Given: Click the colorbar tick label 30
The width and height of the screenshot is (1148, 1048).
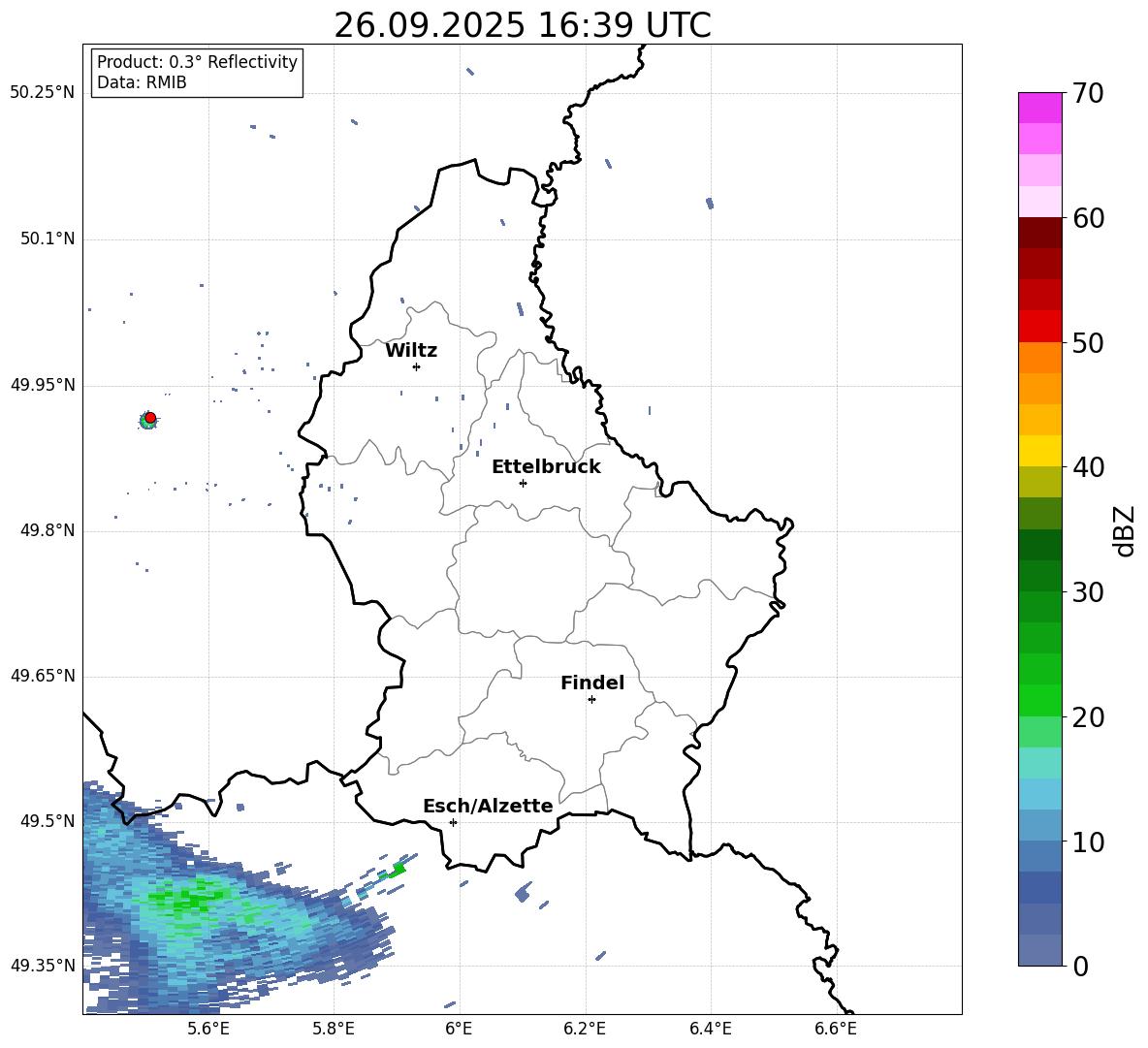Looking at the screenshot, I should pos(1088,592).
